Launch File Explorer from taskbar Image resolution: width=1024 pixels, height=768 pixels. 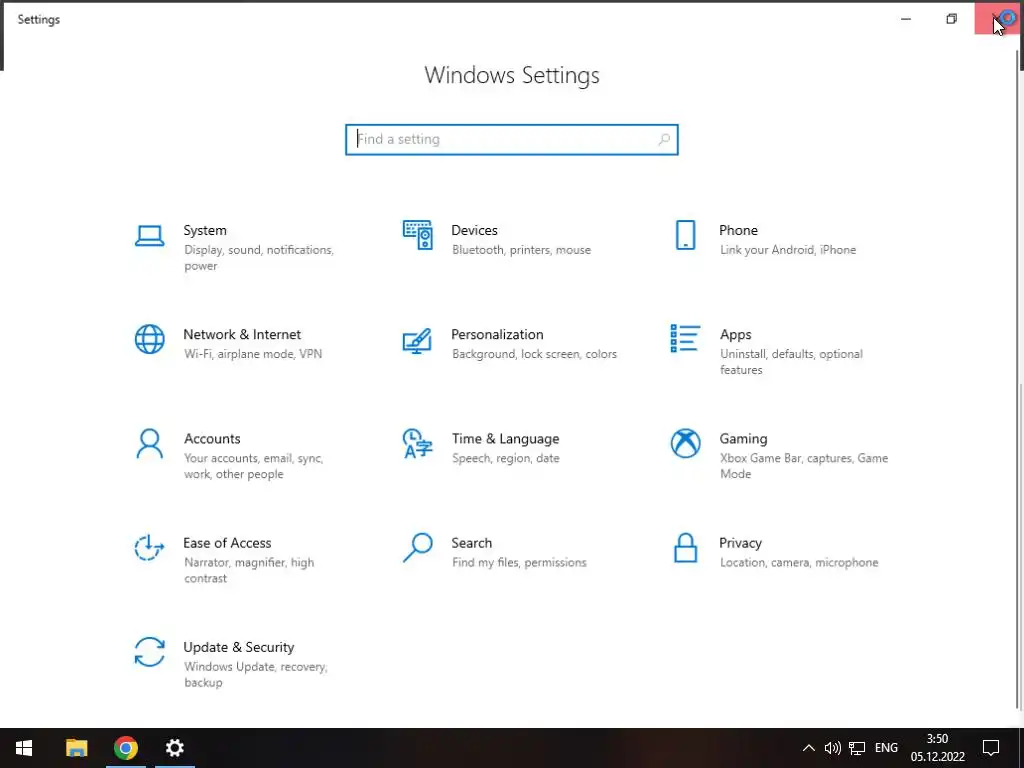point(76,748)
